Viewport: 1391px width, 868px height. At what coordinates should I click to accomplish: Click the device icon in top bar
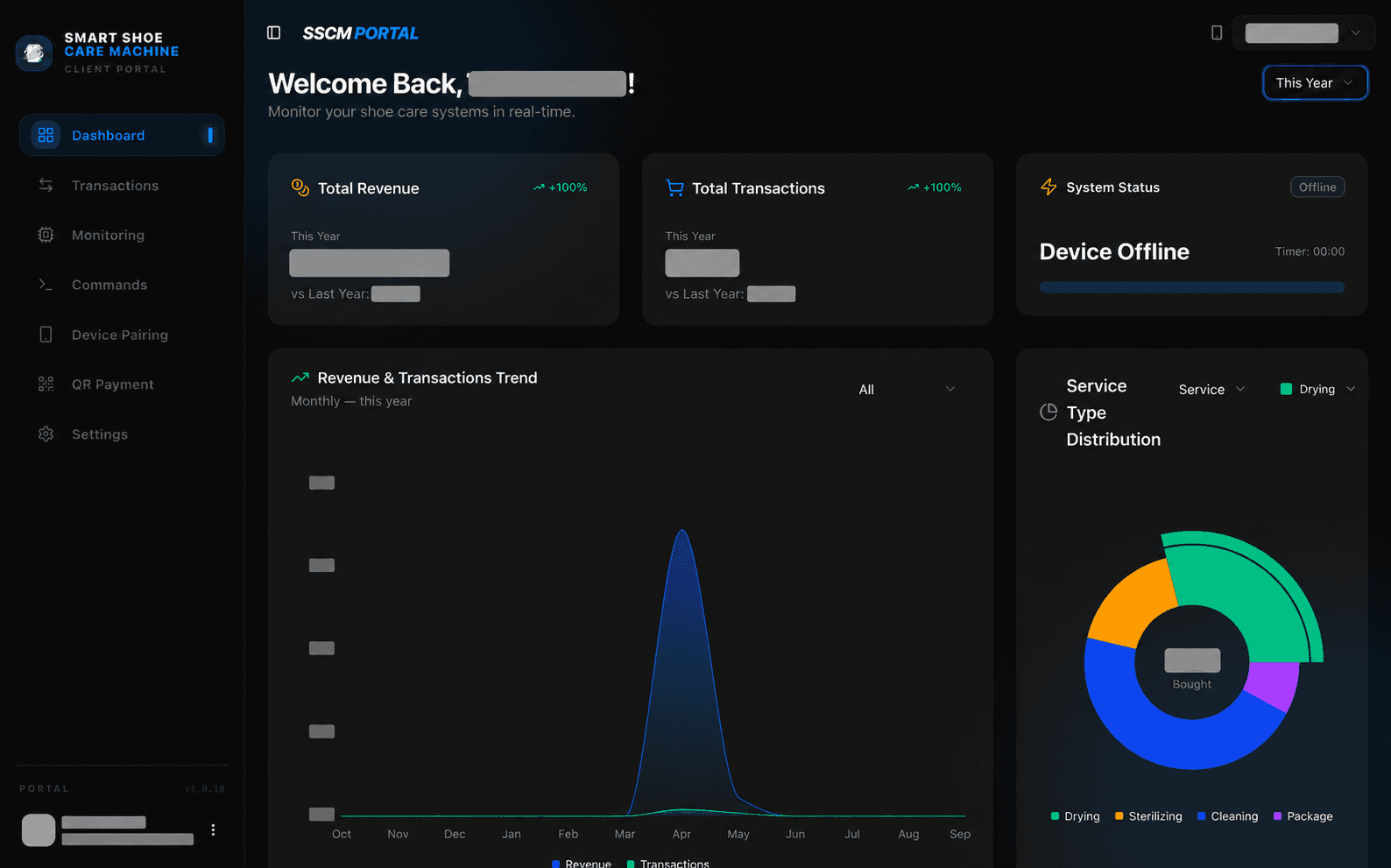coord(1217,32)
